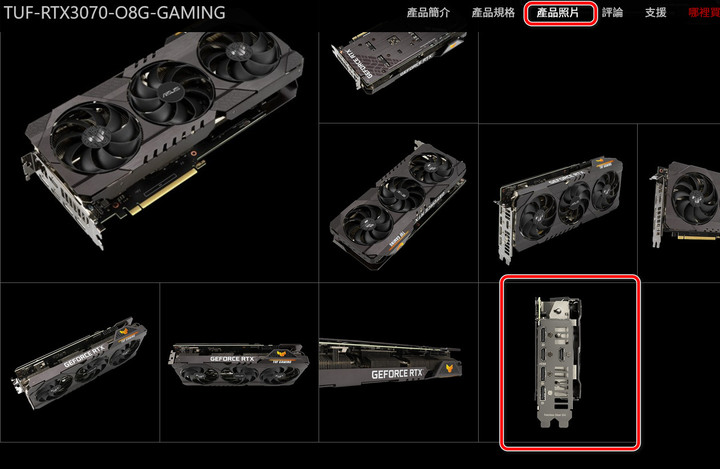The height and width of the screenshot is (469, 720).
Task: Click the TUF-RTX3070-O8G-GAMING product title
Action: 114,12
